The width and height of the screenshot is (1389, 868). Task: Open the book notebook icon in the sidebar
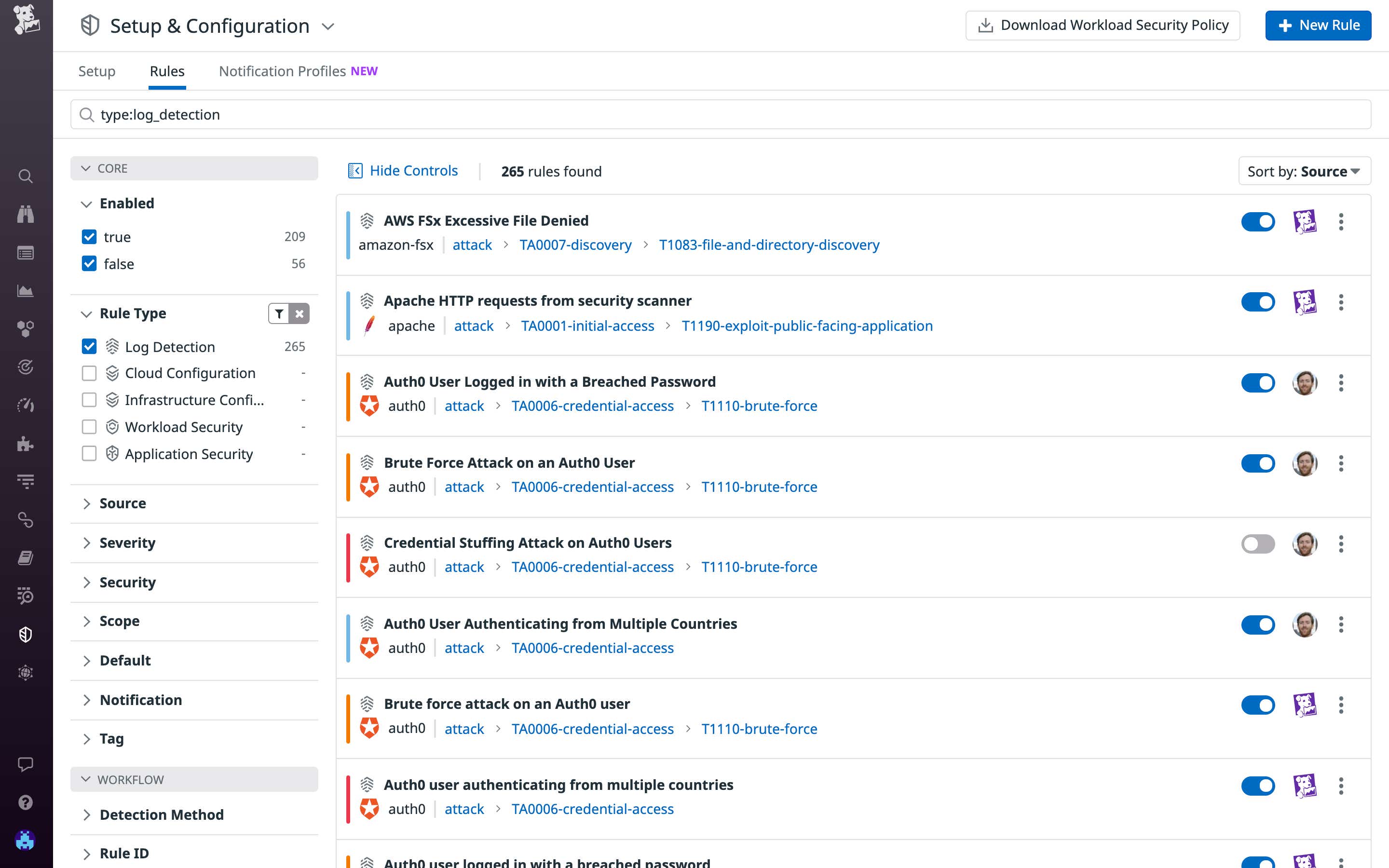(x=25, y=558)
